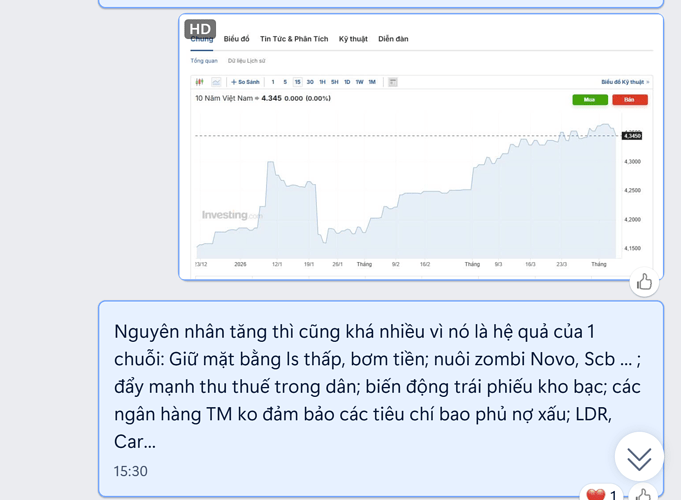Click the green Mua button in the chart
This screenshot has width=681, height=500.
tap(590, 100)
